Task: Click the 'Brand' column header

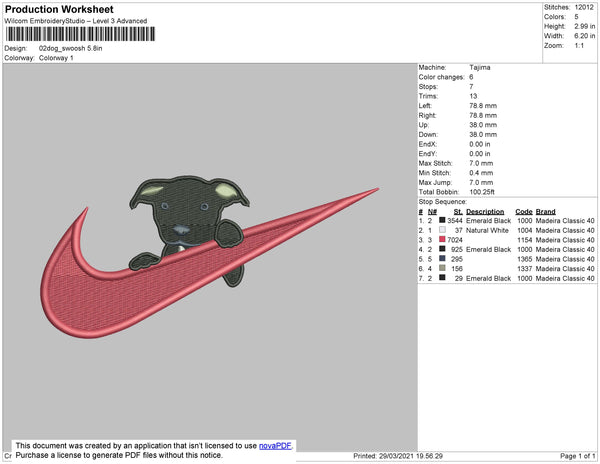Action: tap(546, 212)
